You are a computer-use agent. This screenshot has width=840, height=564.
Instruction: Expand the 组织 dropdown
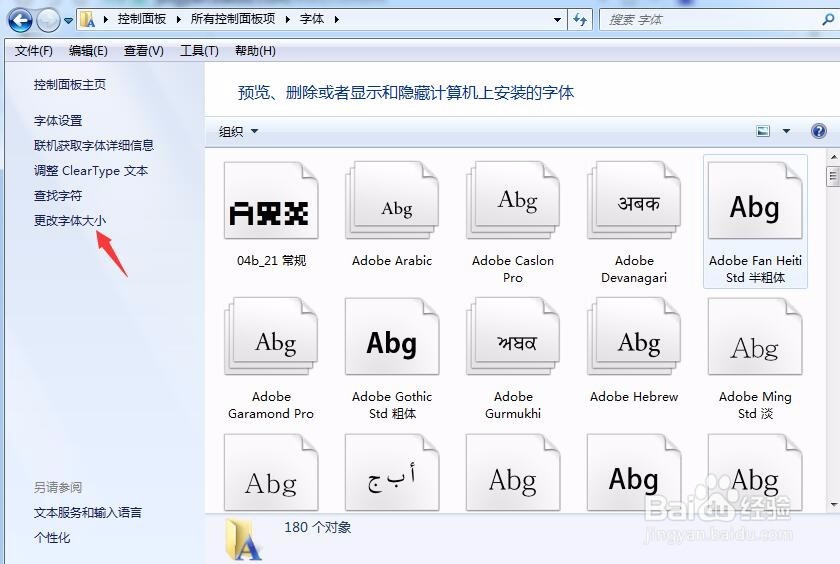(238, 131)
